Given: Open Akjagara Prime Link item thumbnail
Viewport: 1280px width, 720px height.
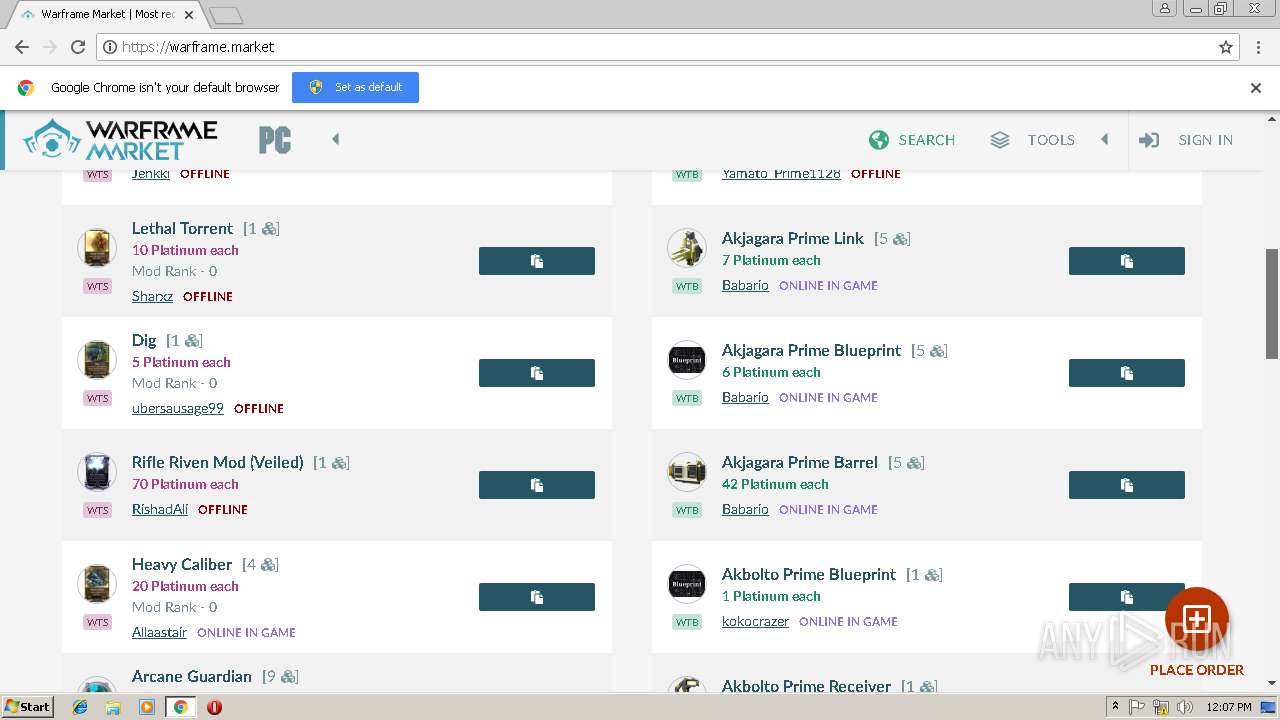Looking at the screenshot, I should pos(687,248).
